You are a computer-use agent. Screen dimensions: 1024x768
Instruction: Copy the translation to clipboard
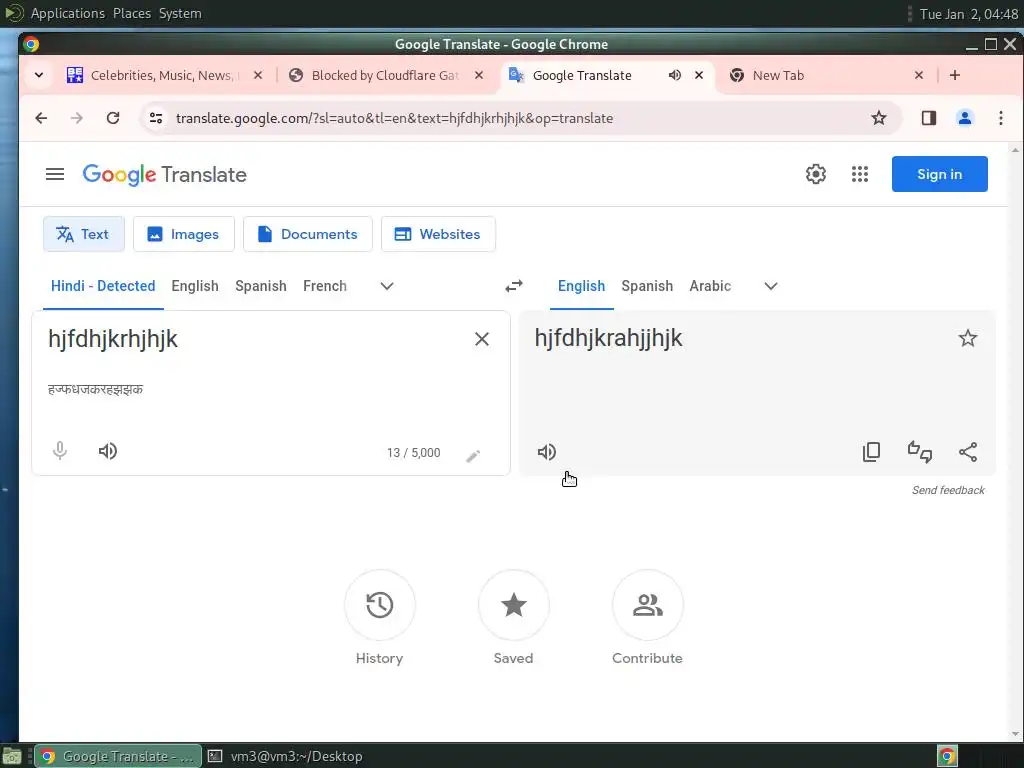tap(871, 452)
